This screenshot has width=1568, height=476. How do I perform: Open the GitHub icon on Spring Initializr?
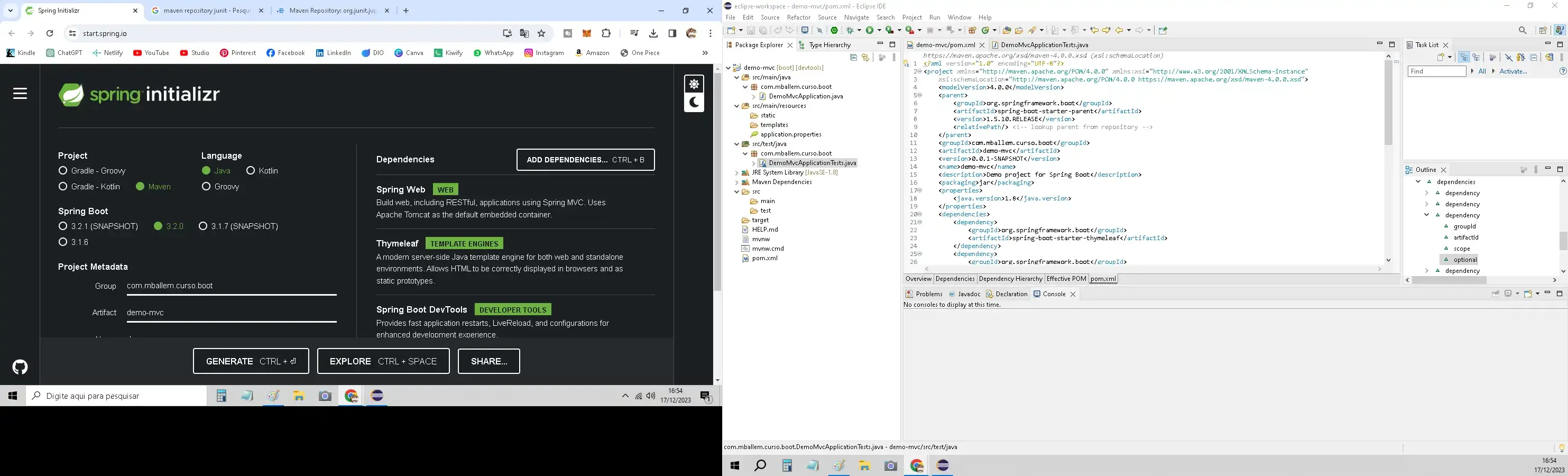point(20,367)
